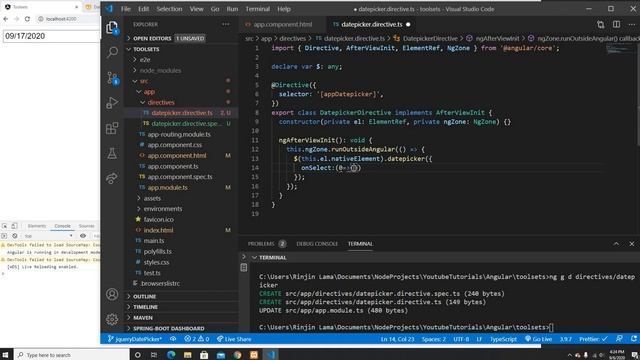Click Explorer more actions ellipsis

(225, 24)
